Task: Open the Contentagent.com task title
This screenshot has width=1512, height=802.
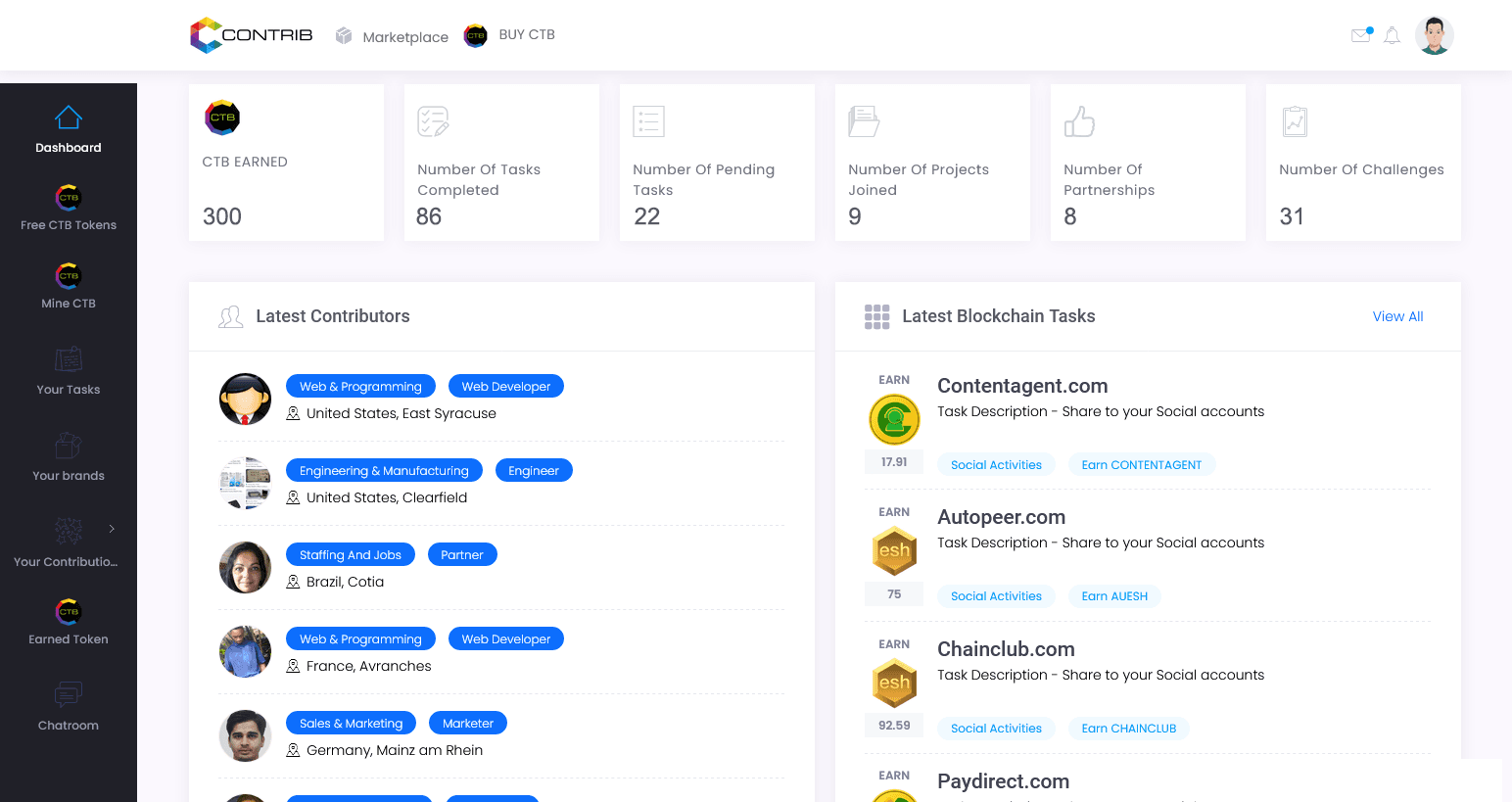Action: 1022,386
